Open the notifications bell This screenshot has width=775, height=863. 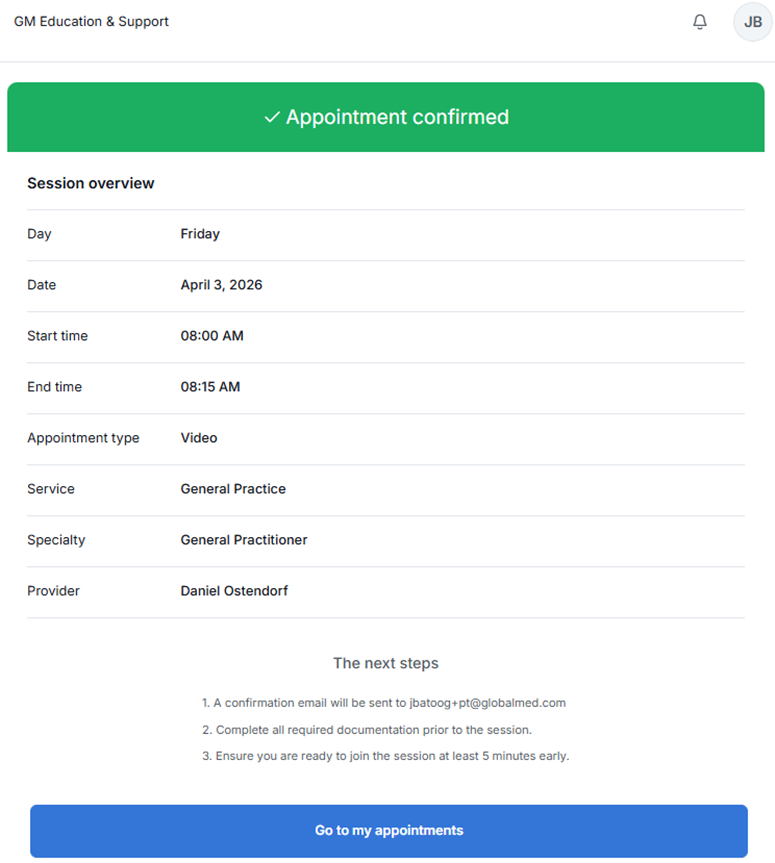pos(700,22)
